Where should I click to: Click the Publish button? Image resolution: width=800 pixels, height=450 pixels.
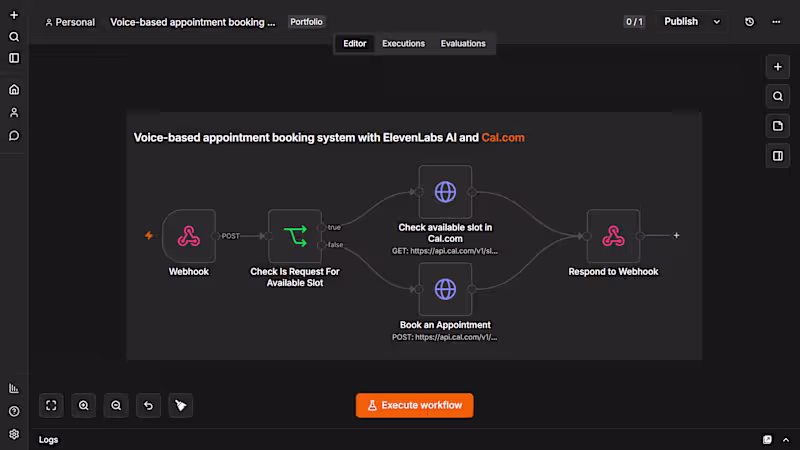tap(681, 21)
